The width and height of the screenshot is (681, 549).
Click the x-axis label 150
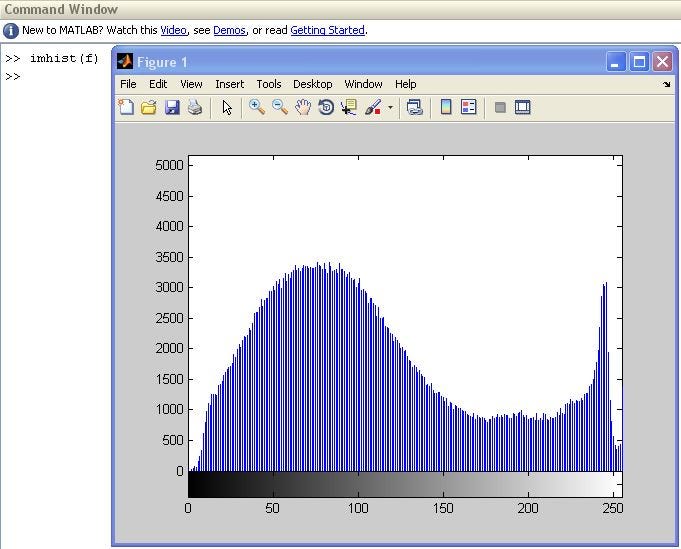[x=443, y=508]
